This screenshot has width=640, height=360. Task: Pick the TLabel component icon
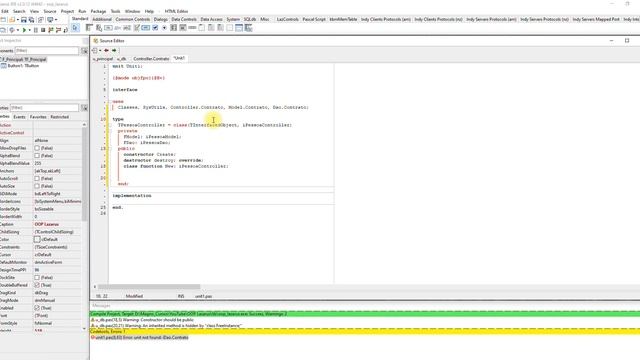pyautogui.click(x=118, y=28)
